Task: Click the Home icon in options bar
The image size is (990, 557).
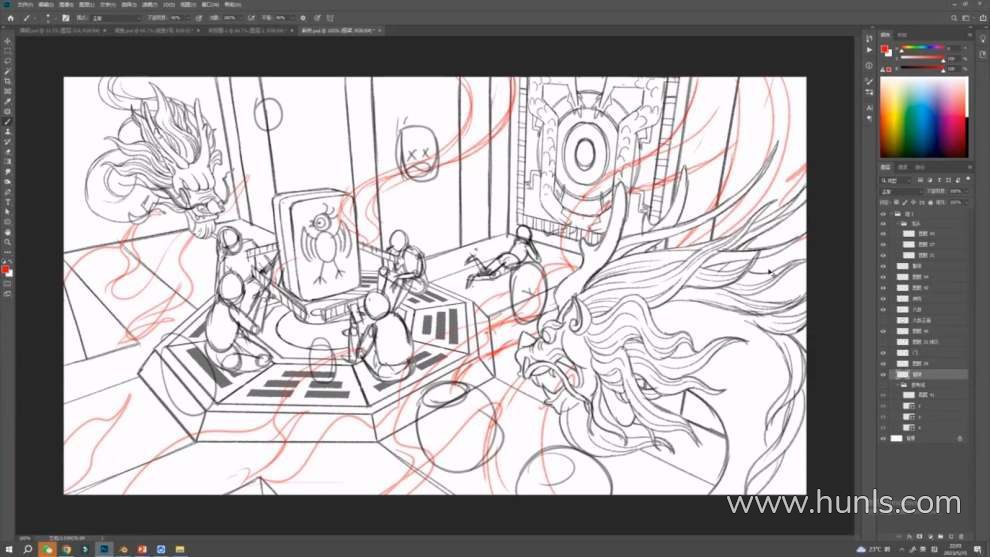Action: 10,18
